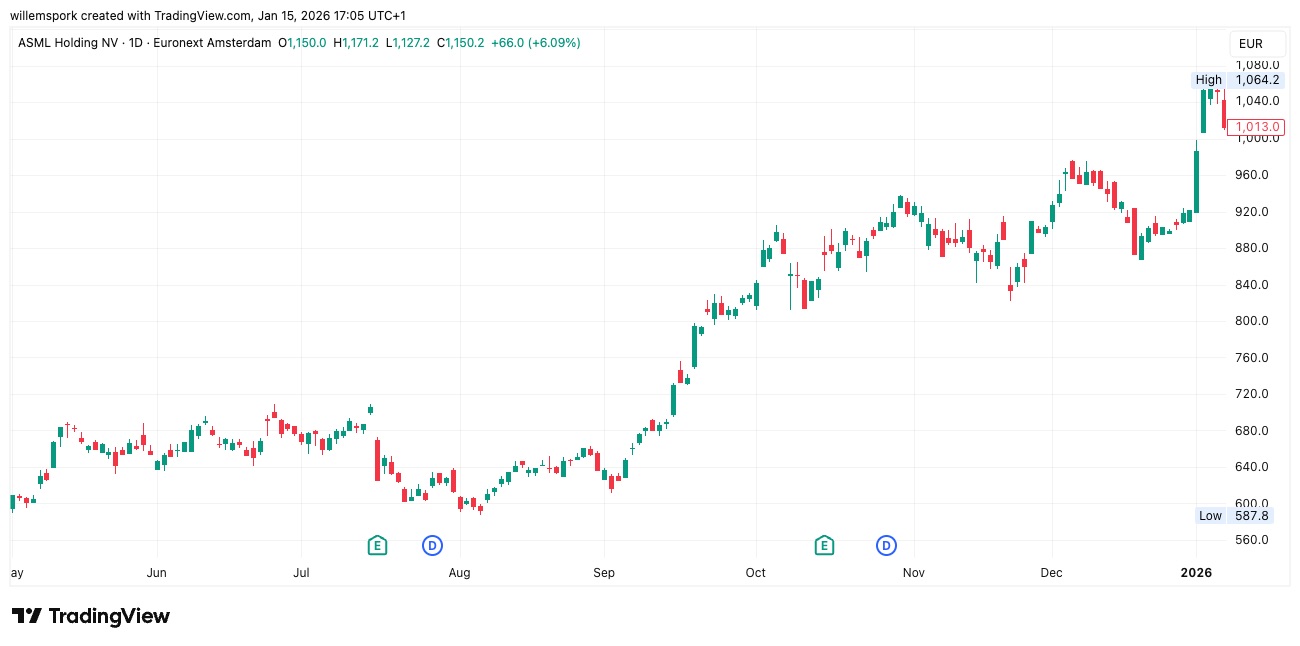Image resolution: width=1300 pixels, height=646 pixels.
Task: Click the TradingView logo at bottom left
Action: [x=91, y=616]
